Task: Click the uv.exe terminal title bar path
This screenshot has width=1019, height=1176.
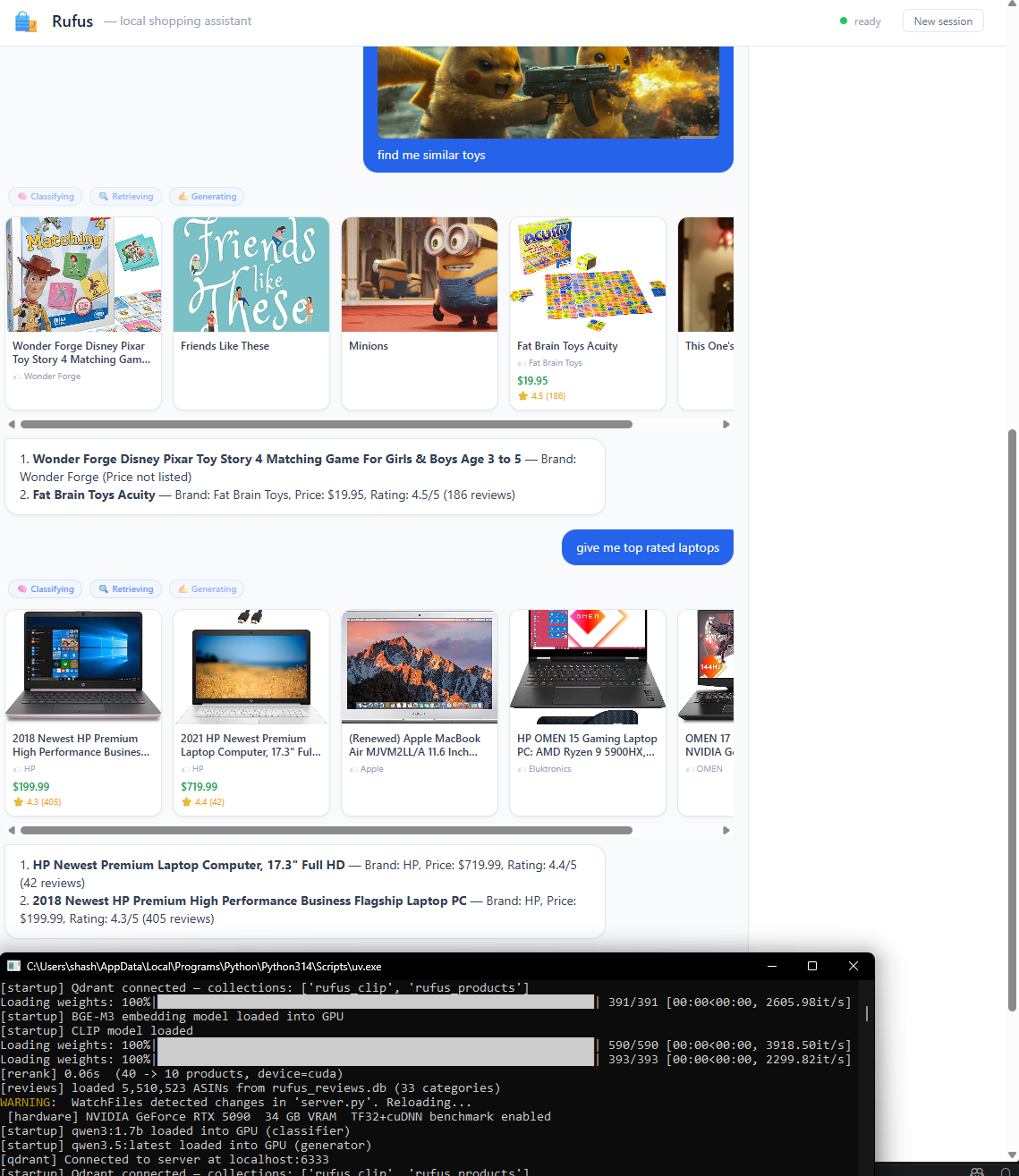Action: point(204,967)
